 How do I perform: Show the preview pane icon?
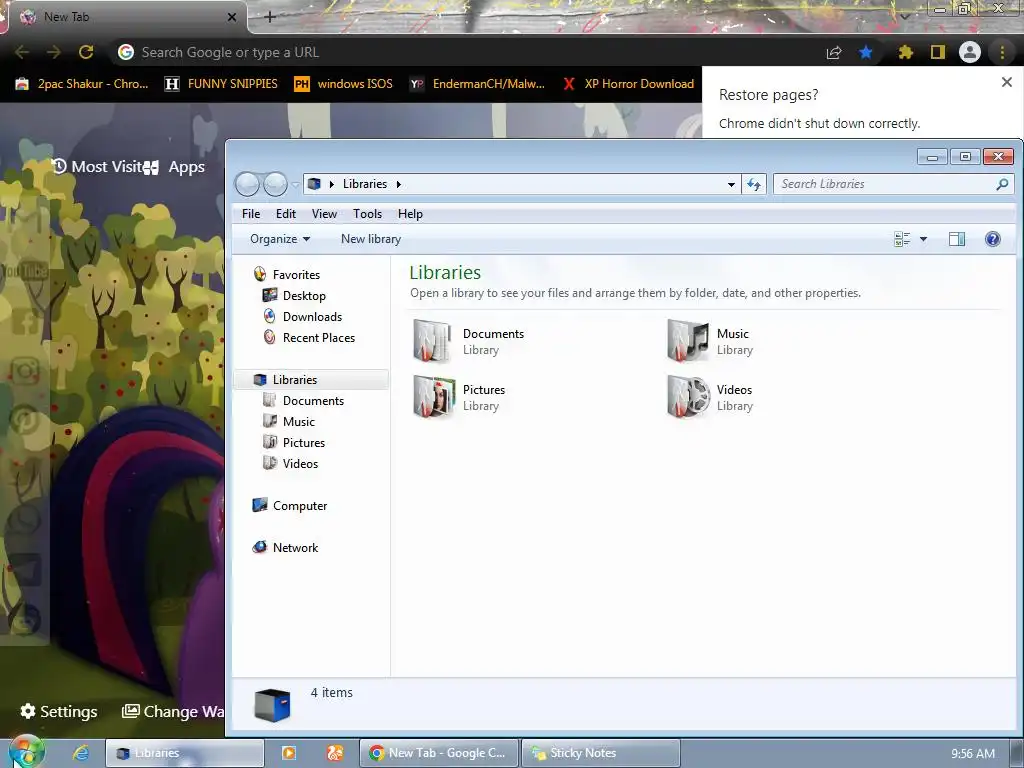coord(957,239)
